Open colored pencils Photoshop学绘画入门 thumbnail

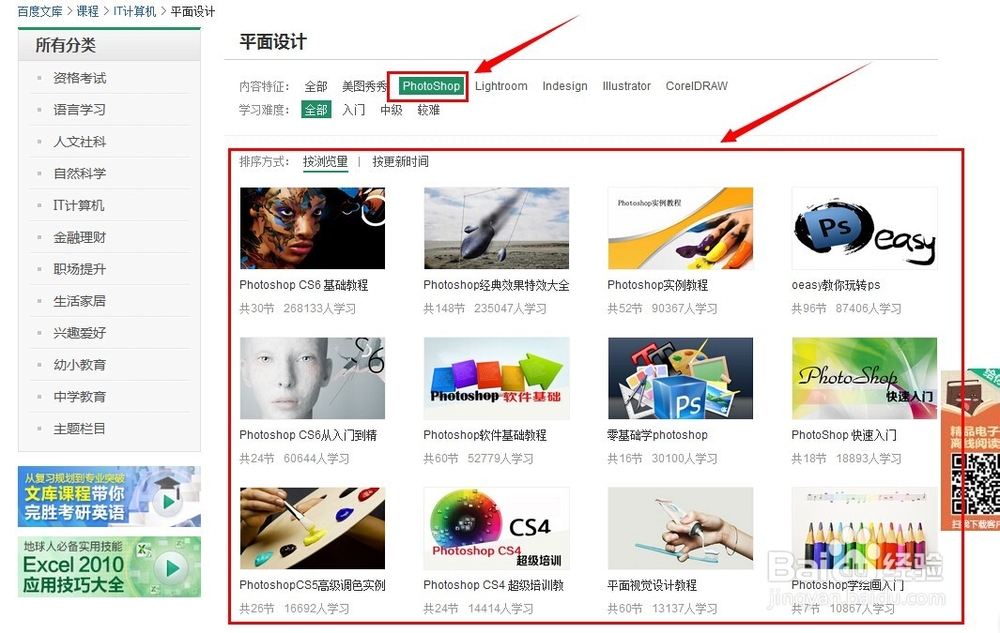click(864, 528)
